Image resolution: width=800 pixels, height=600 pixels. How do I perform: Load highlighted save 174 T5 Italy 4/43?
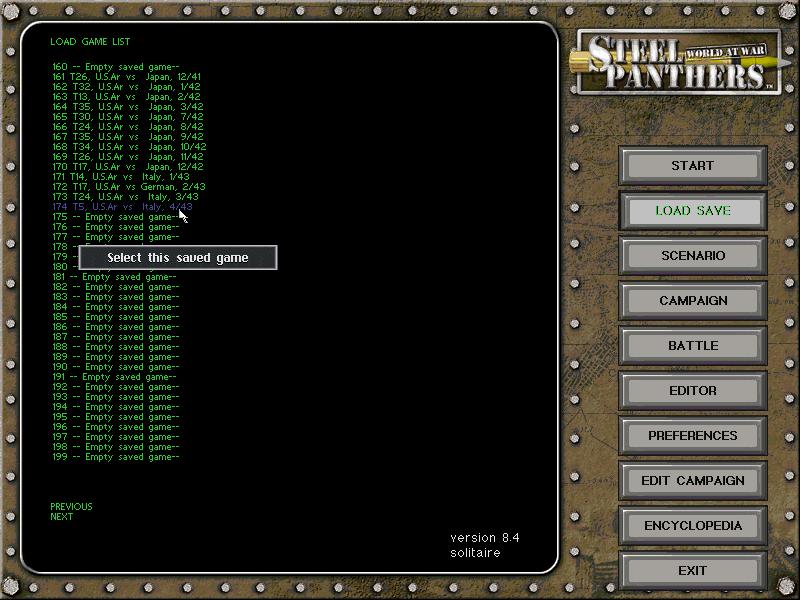coord(122,207)
